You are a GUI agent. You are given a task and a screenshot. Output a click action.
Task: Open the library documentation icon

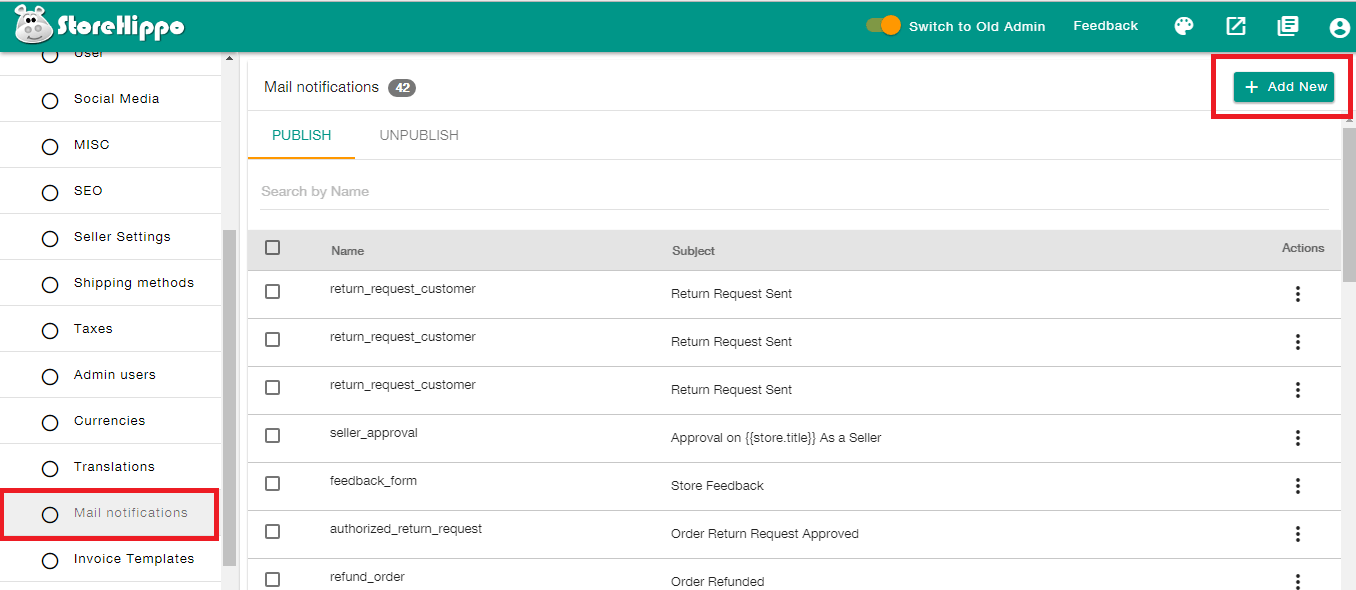(1288, 27)
